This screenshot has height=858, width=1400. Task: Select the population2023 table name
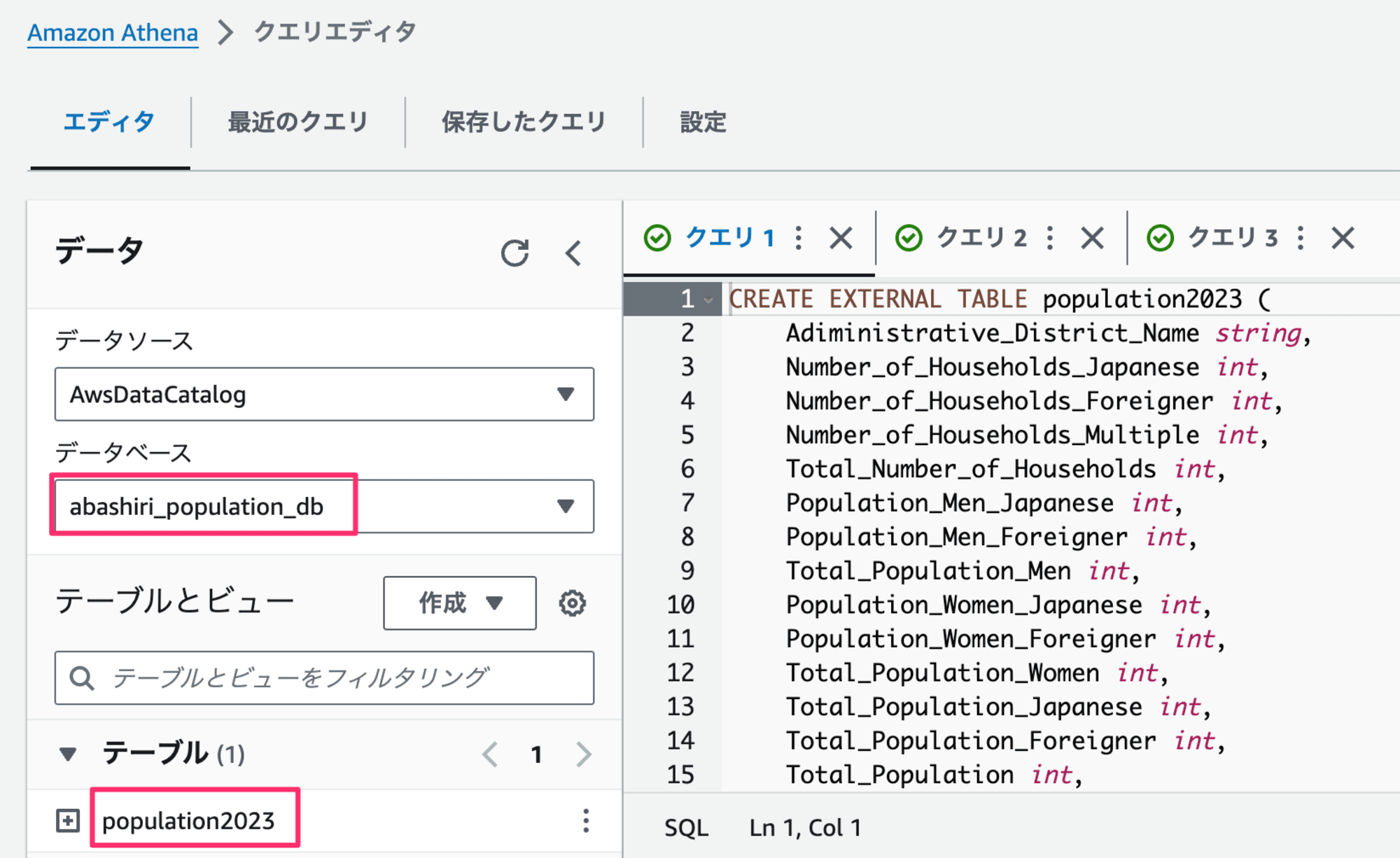(188, 820)
